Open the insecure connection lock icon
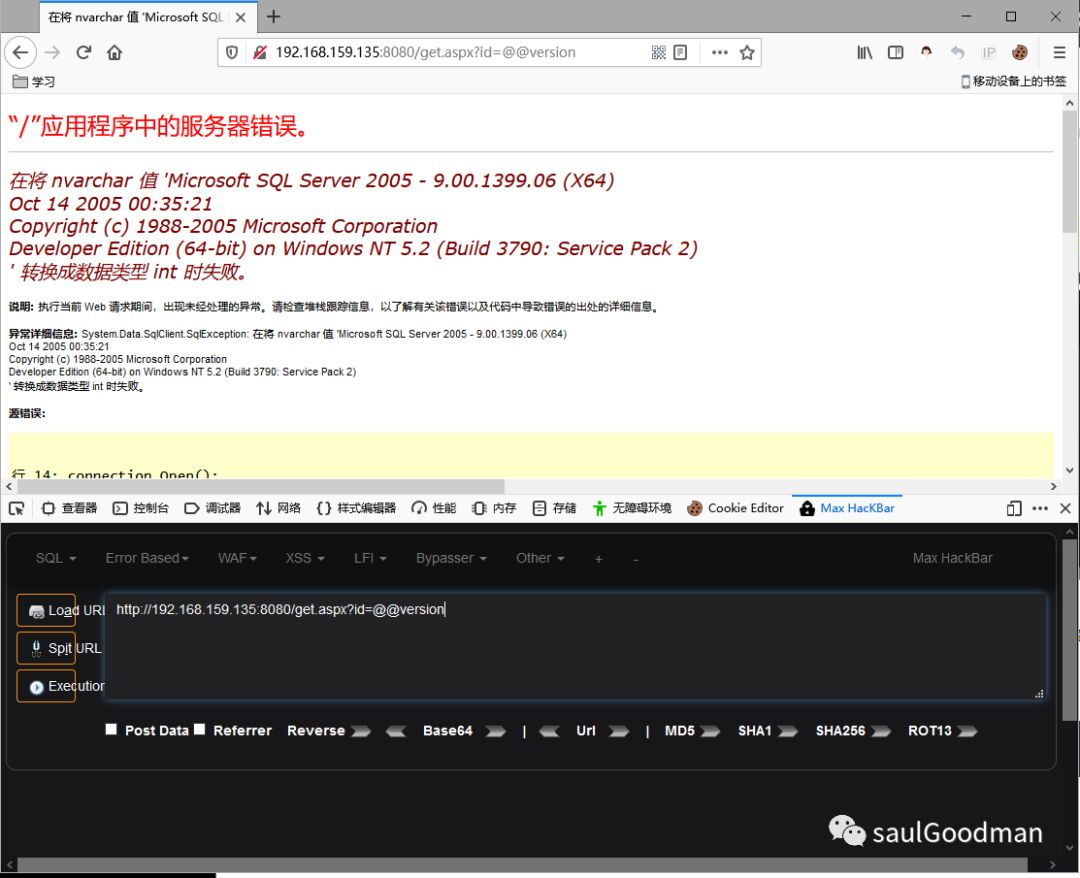Viewport: 1080px width, 878px height. click(x=259, y=52)
